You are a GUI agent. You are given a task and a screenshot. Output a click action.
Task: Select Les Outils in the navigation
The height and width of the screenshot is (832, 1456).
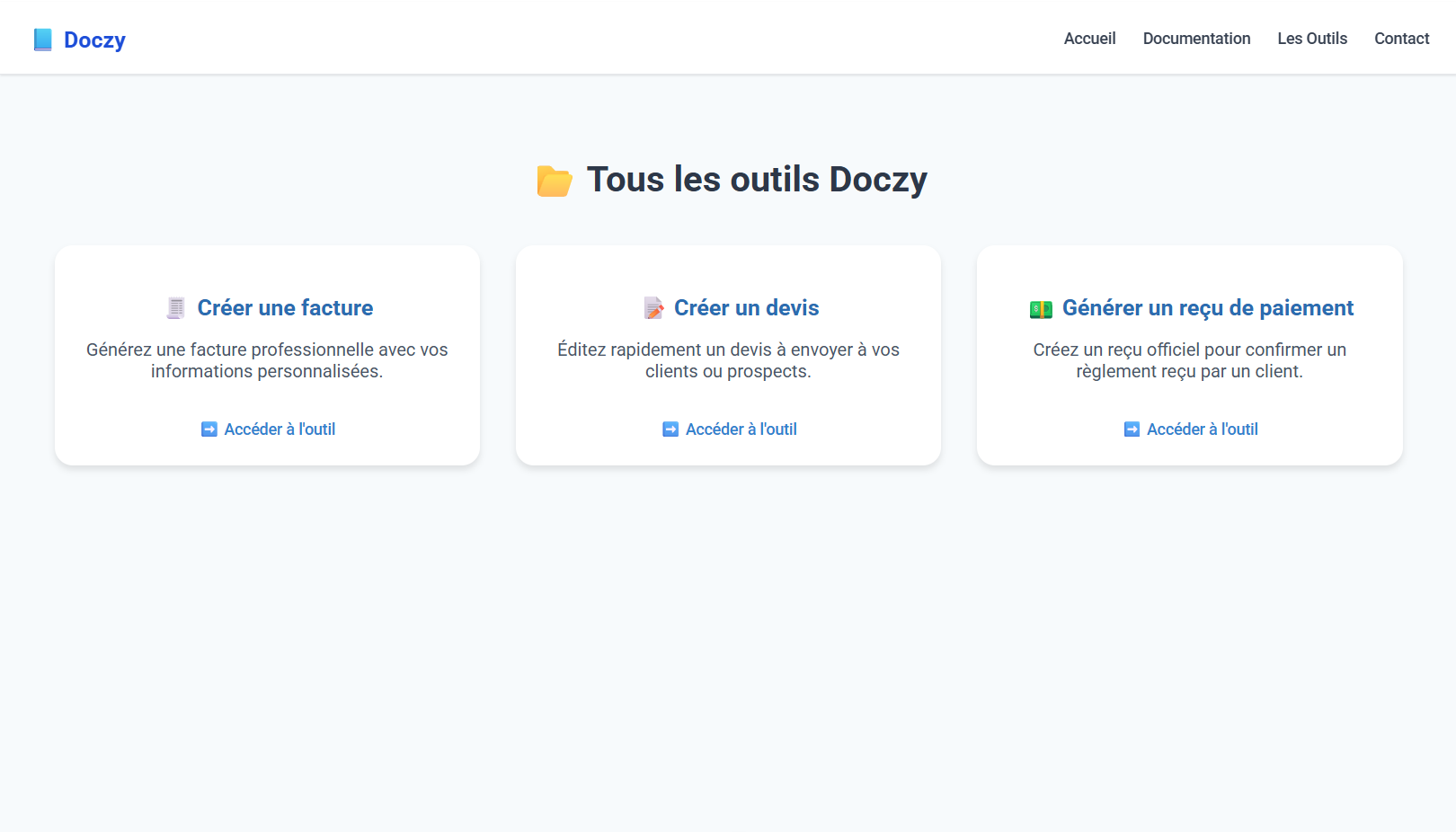click(1312, 39)
